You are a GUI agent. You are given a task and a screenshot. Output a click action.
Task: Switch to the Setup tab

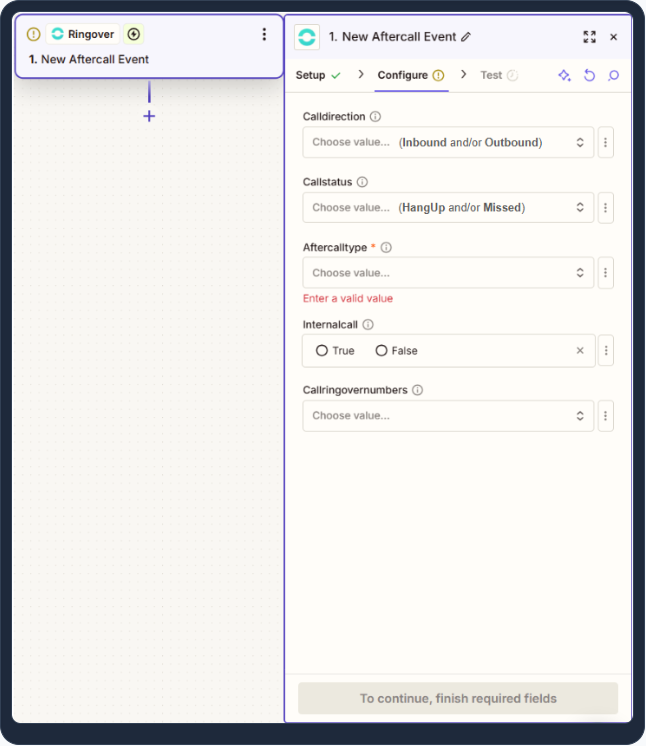tap(311, 75)
